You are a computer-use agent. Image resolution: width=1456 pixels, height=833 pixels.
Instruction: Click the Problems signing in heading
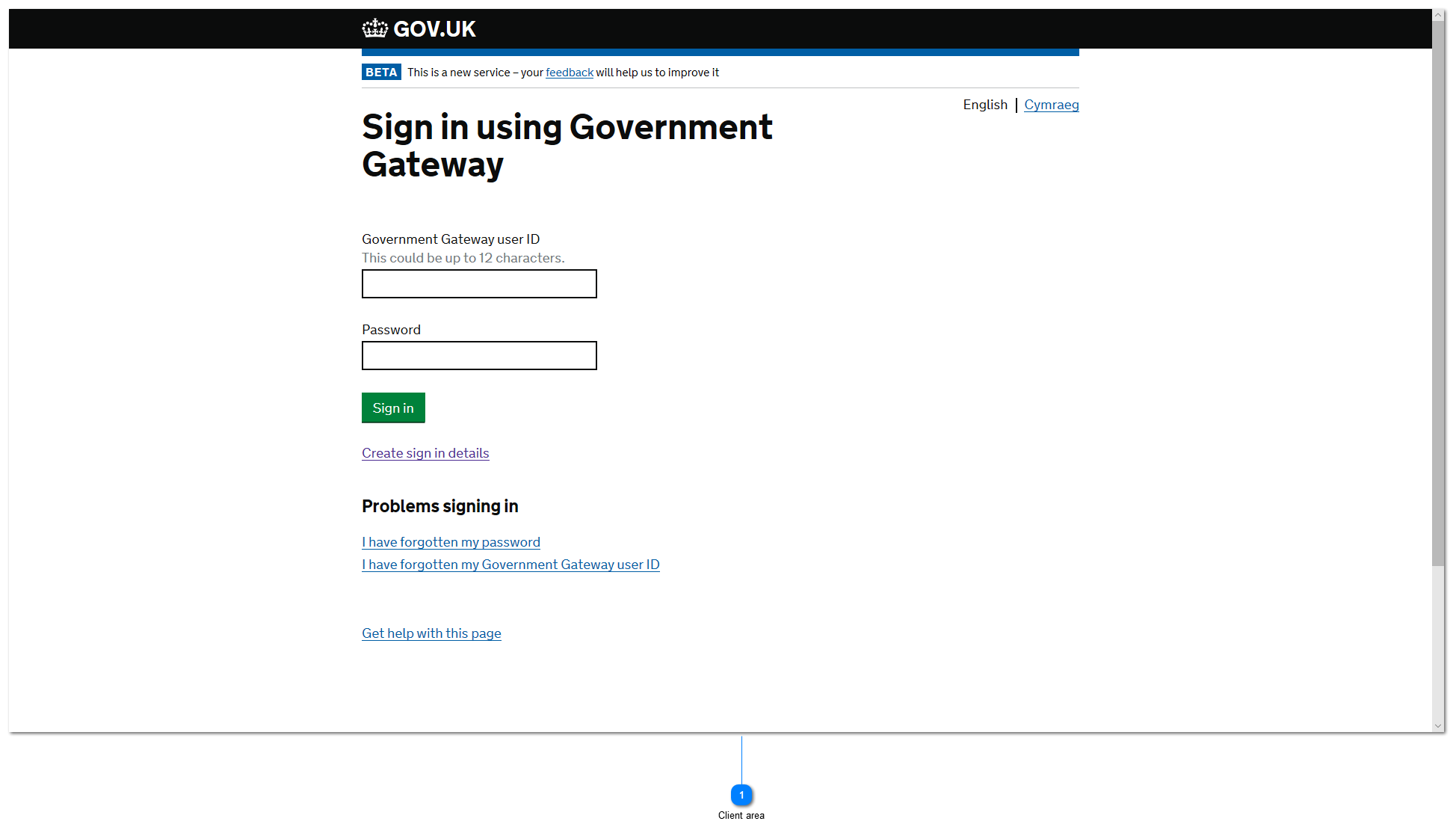439,506
